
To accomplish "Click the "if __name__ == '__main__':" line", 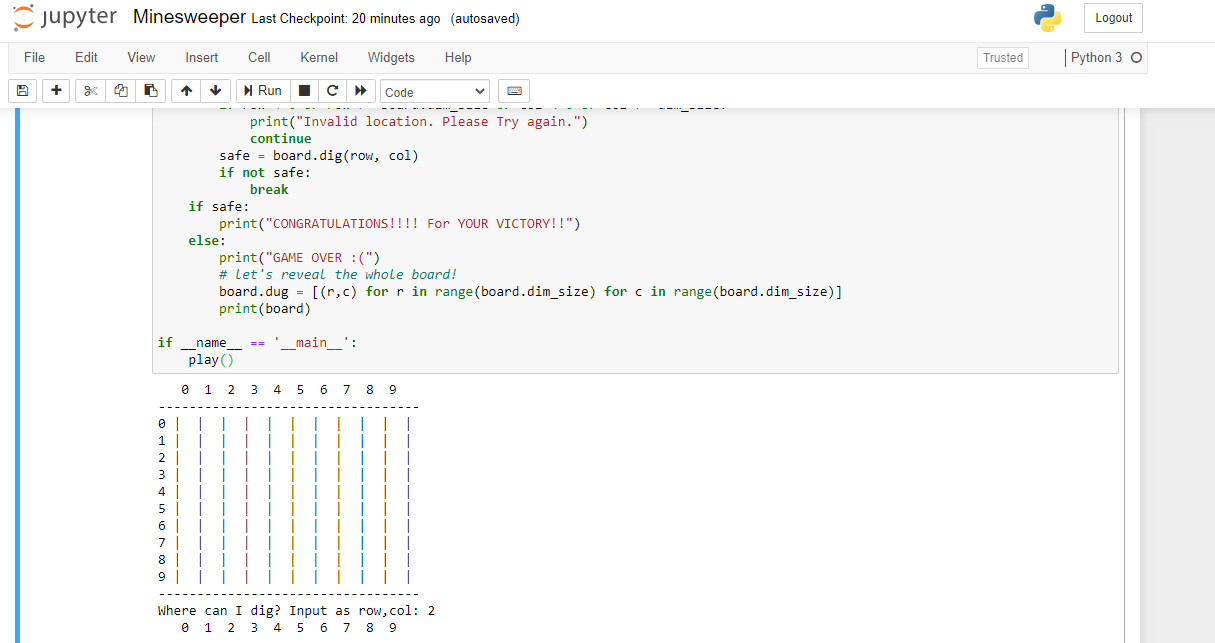I will coord(257,342).
